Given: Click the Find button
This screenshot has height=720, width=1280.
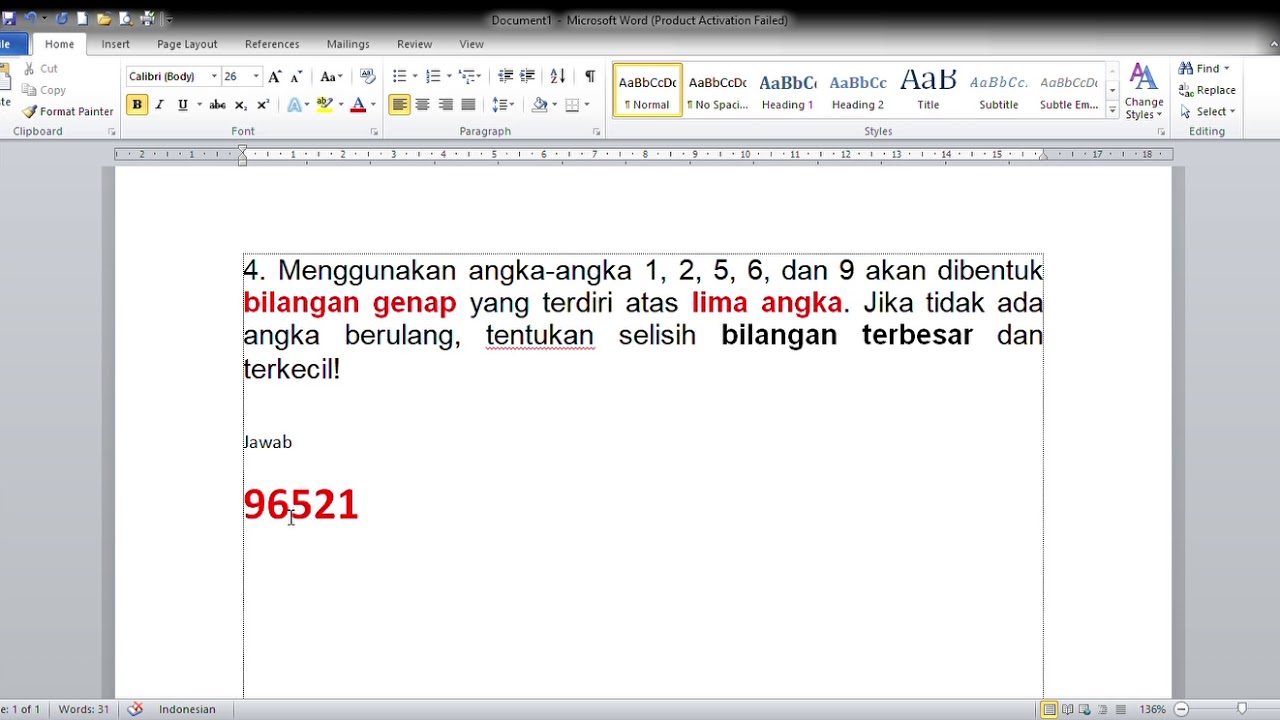Looking at the screenshot, I should pyautogui.click(x=1204, y=68).
